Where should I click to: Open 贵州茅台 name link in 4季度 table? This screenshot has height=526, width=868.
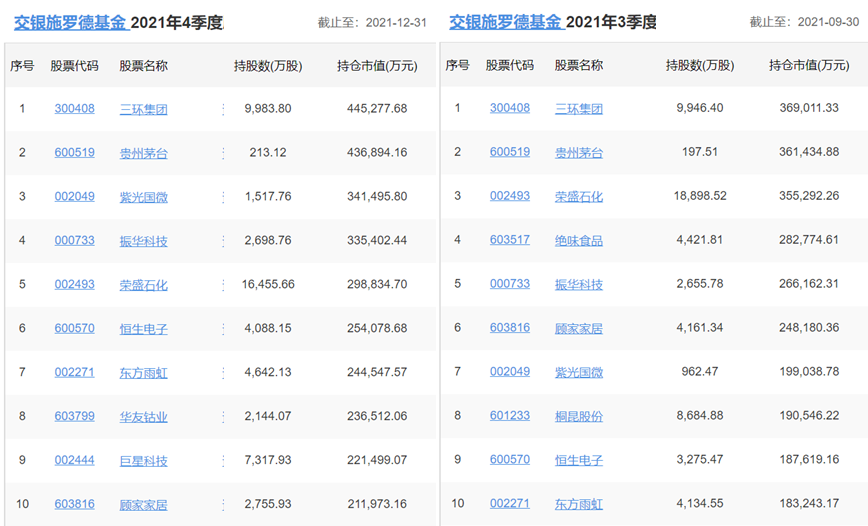point(143,153)
